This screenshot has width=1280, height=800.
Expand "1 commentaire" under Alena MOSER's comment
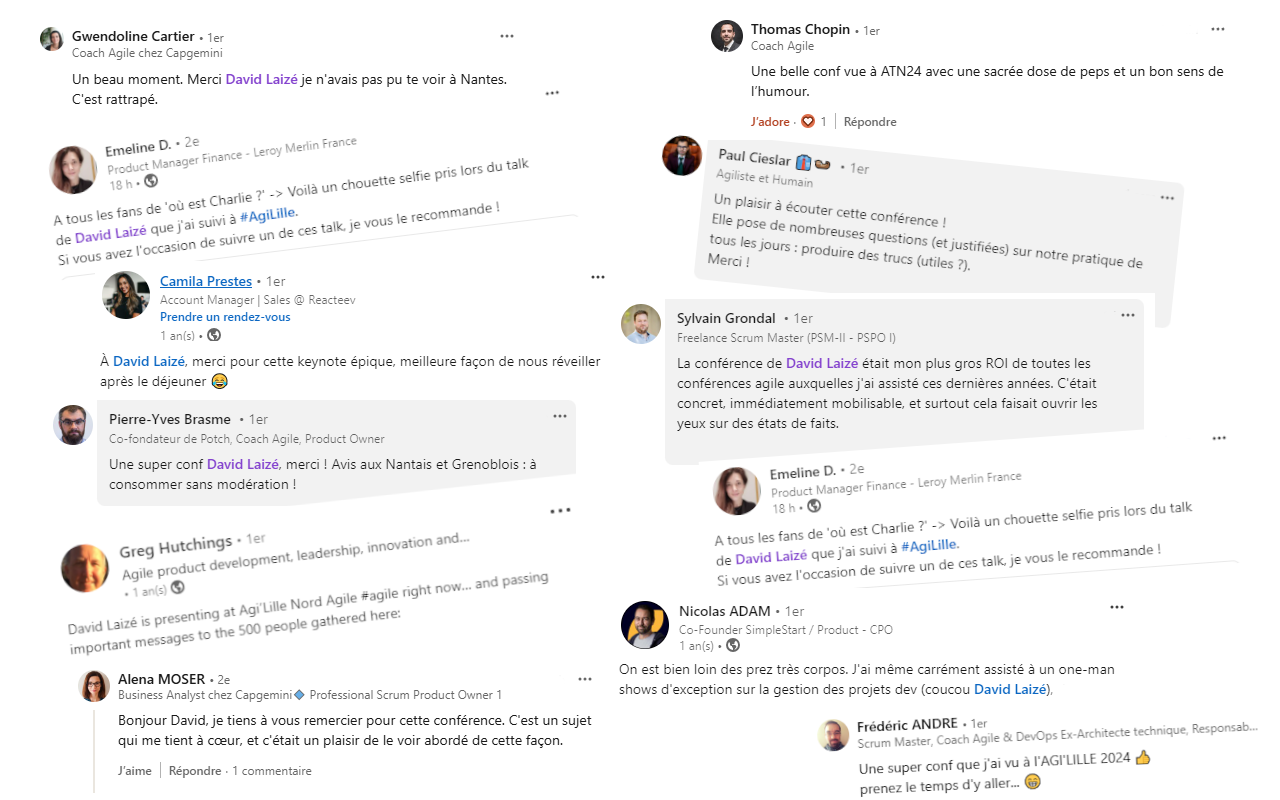coord(272,770)
